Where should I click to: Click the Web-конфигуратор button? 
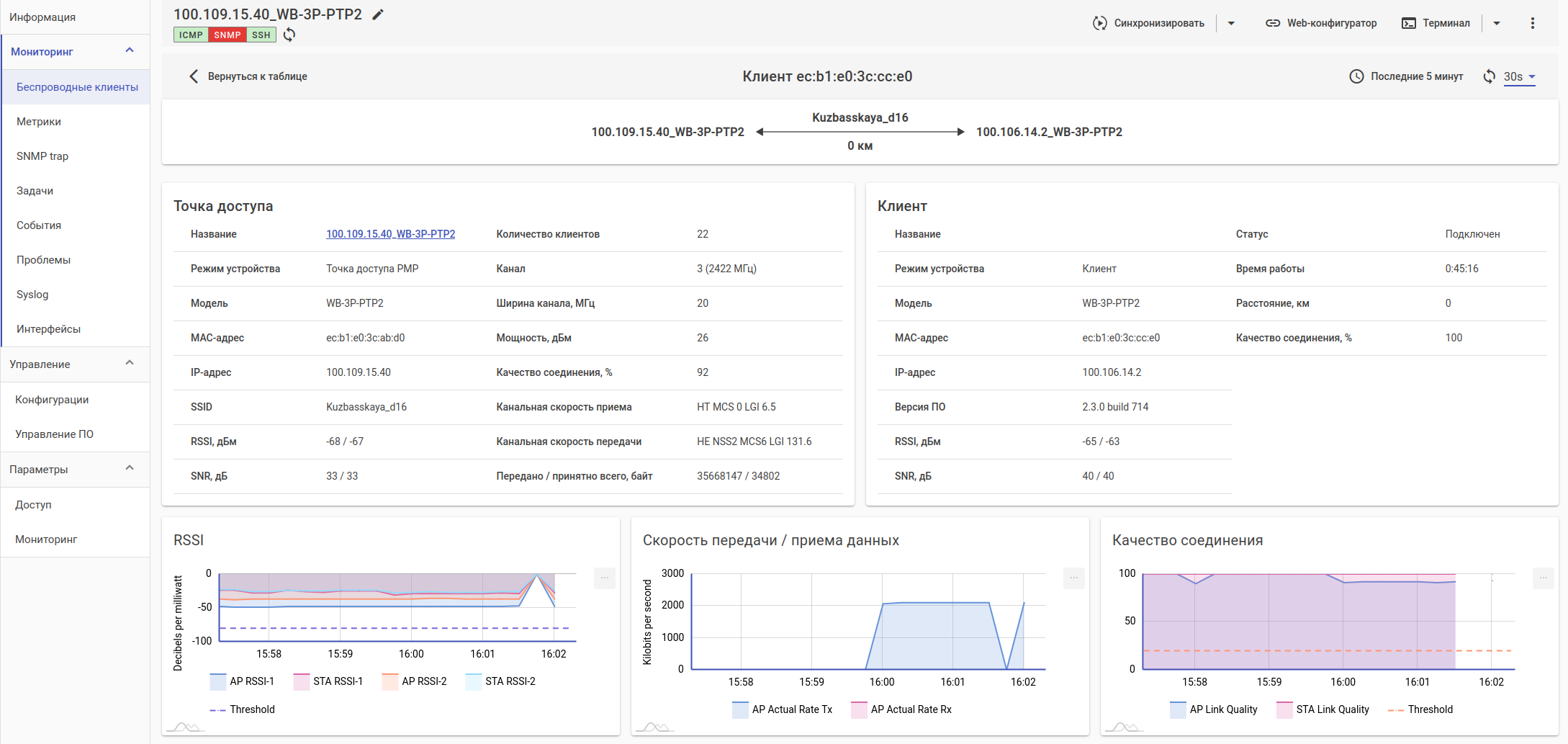pyautogui.click(x=1321, y=23)
